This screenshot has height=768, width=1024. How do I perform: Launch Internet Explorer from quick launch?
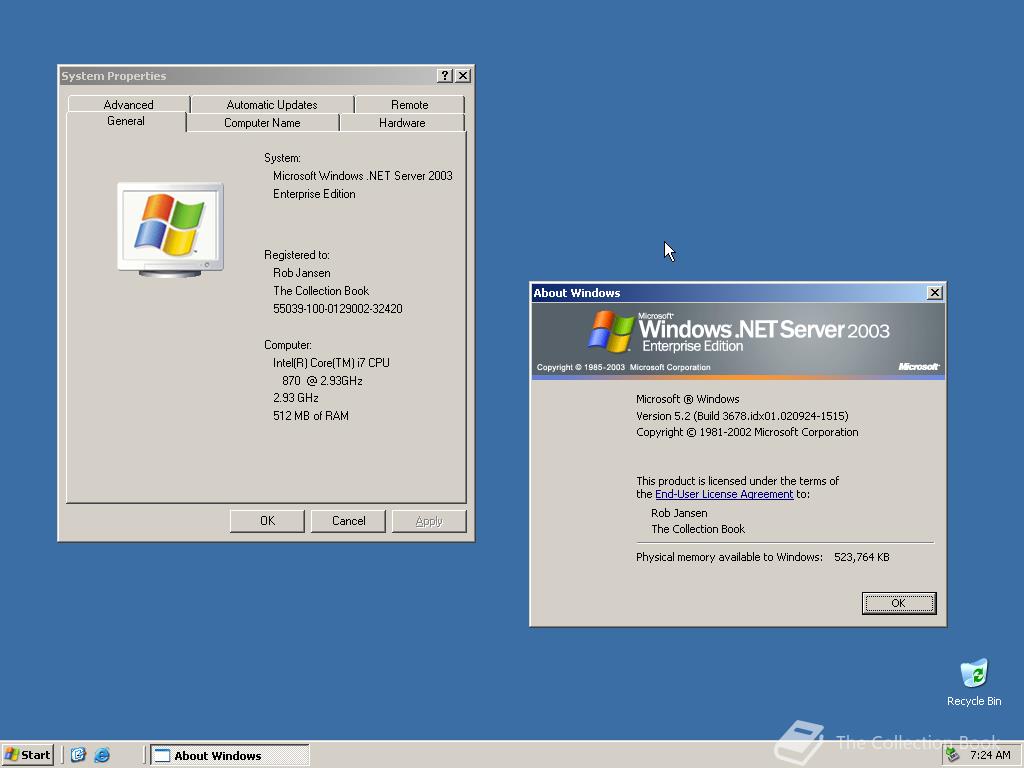[x=102, y=755]
